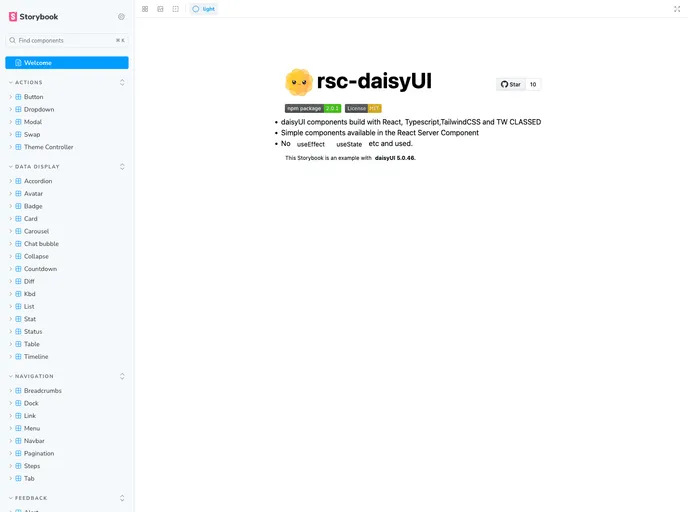The width and height of the screenshot is (688, 512).
Task: Toggle the outline toolbar icon
Action: tap(176, 9)
